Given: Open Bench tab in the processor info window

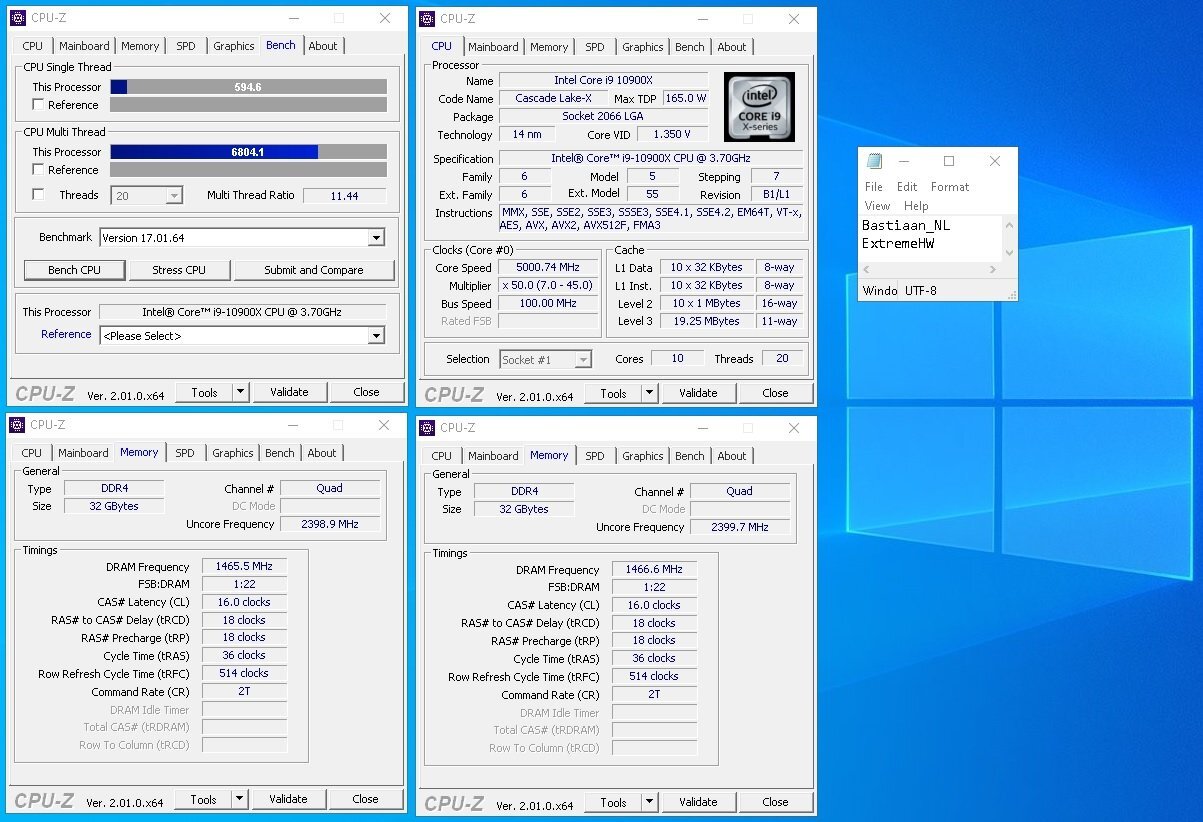Looking at the screenshot, I should (690, 47).
